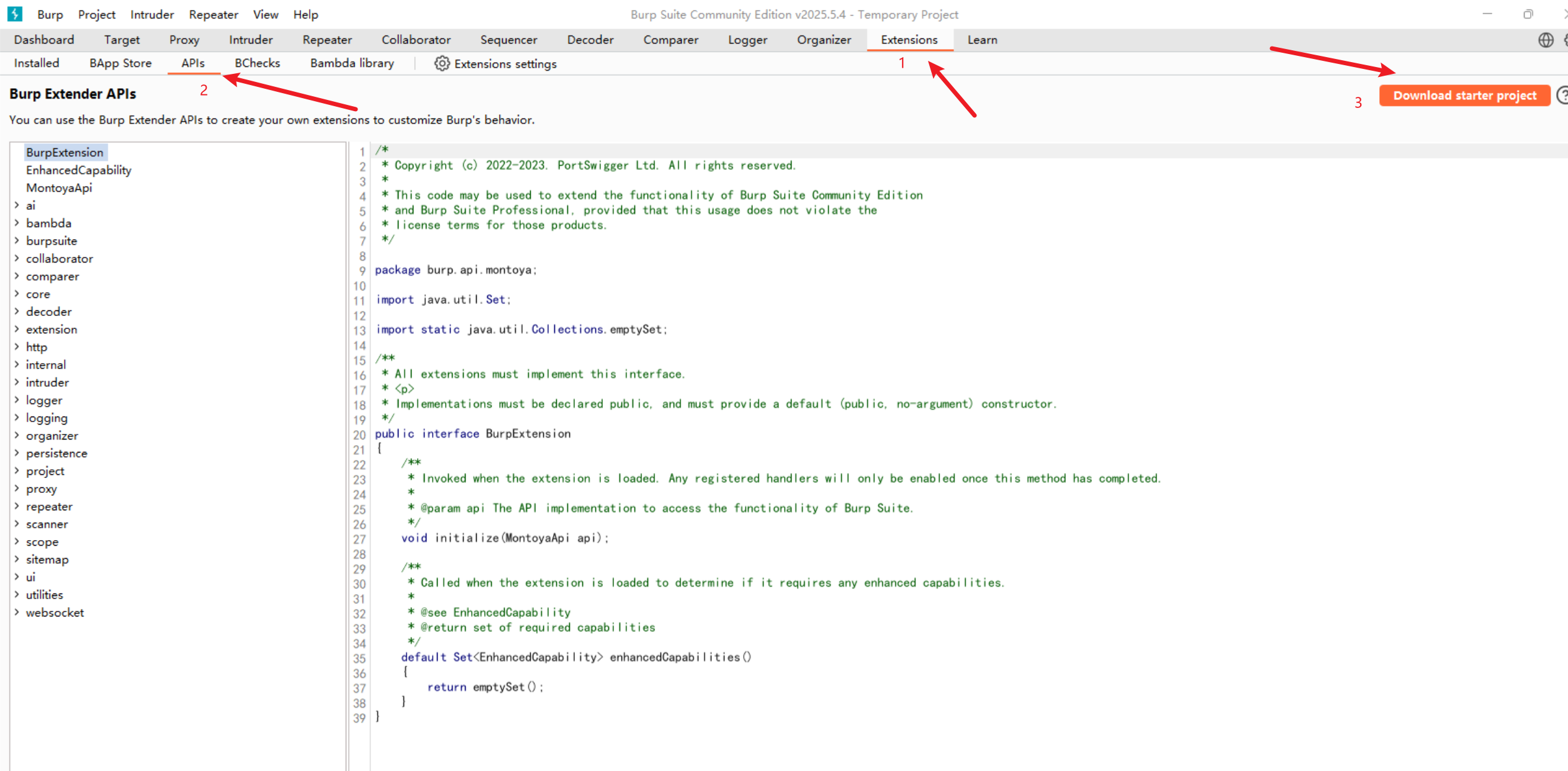1568x771 pixels.
Task: Expand the bambda package node
Action: 17,223
